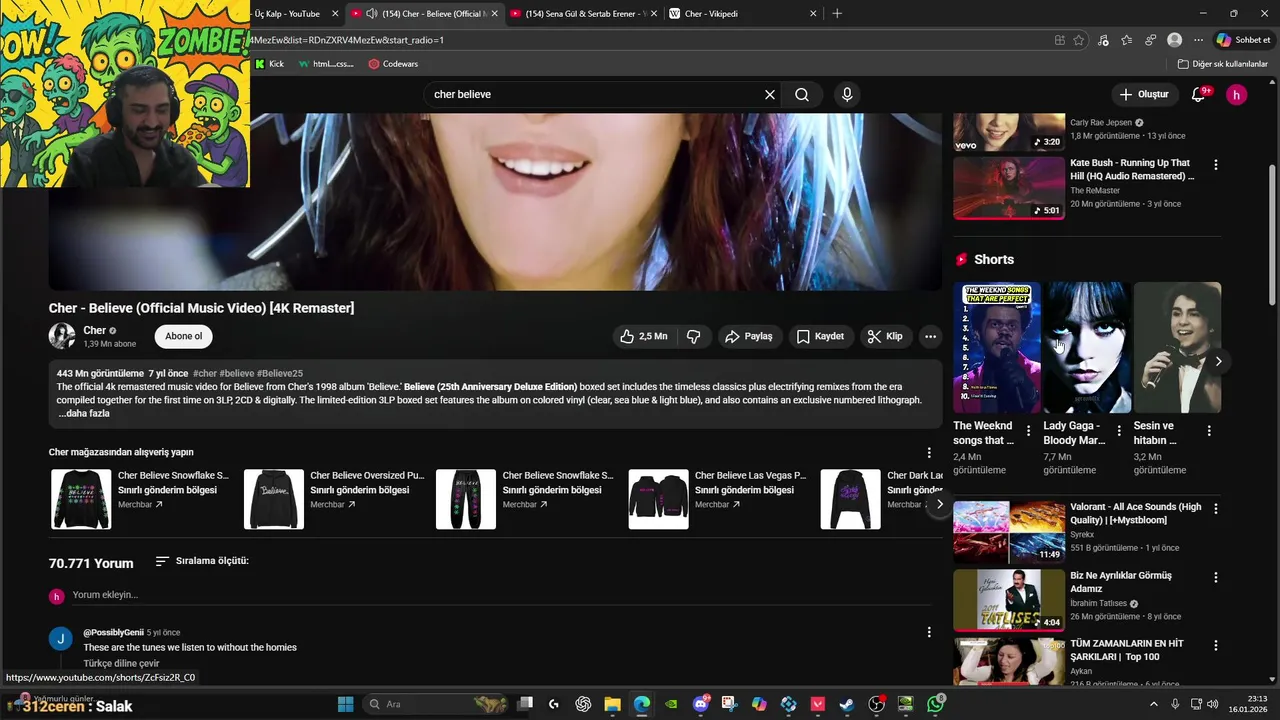Open Lady Gaga Bloody Mary short

tap(1087, 348)
